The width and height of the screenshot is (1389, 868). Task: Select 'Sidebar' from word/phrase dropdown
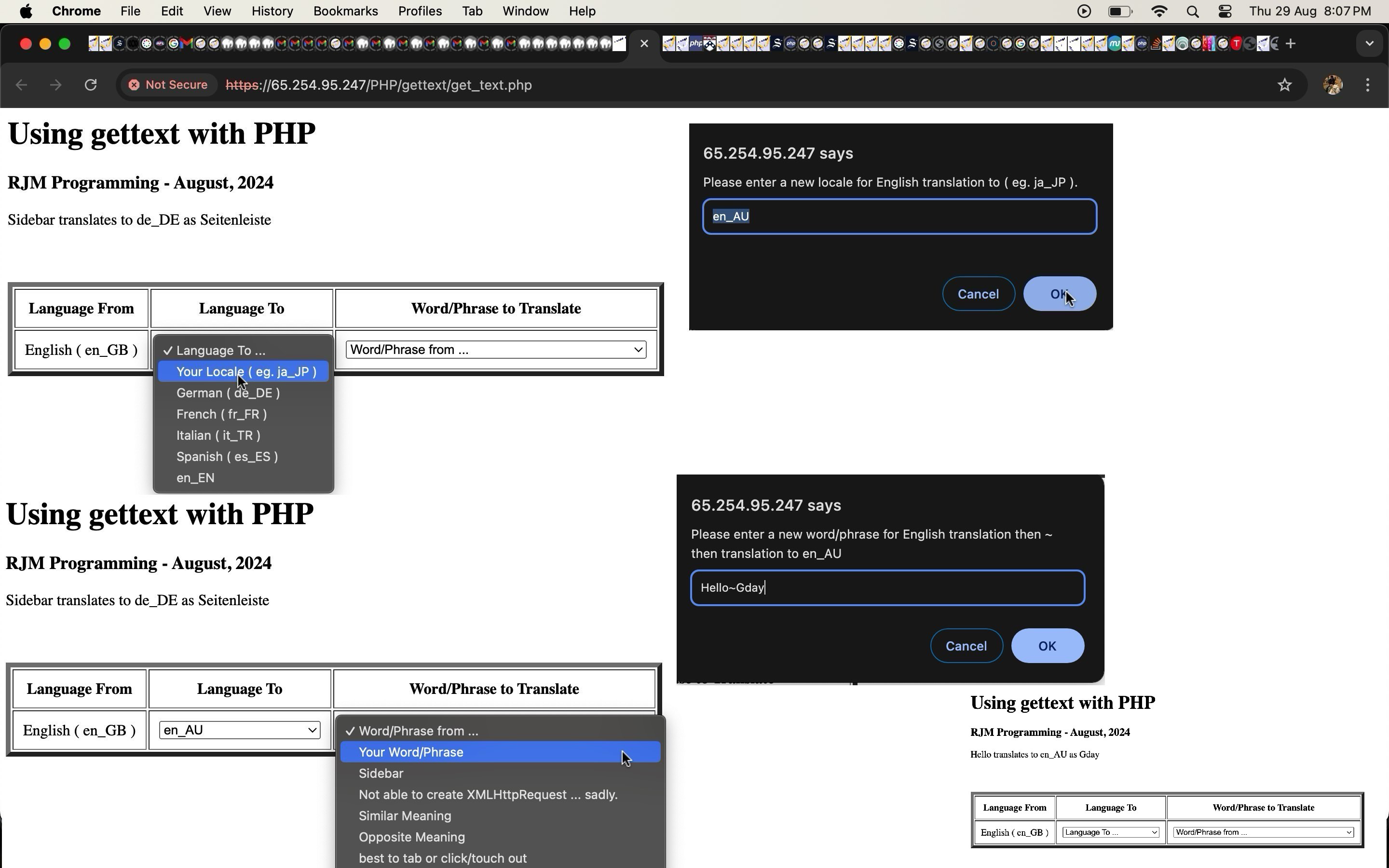pos(381,773)
